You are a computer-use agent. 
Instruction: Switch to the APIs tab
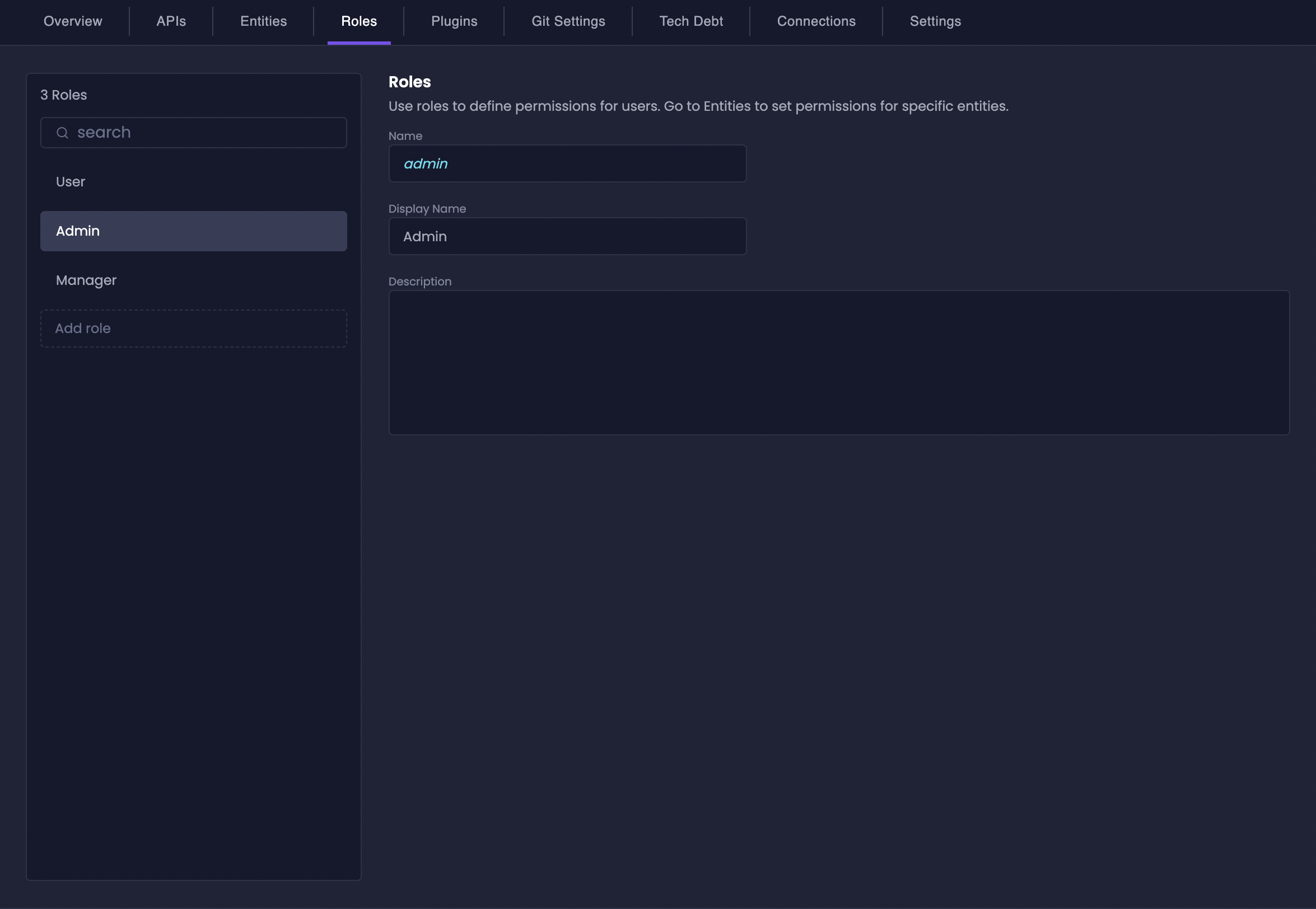(171, 21)
